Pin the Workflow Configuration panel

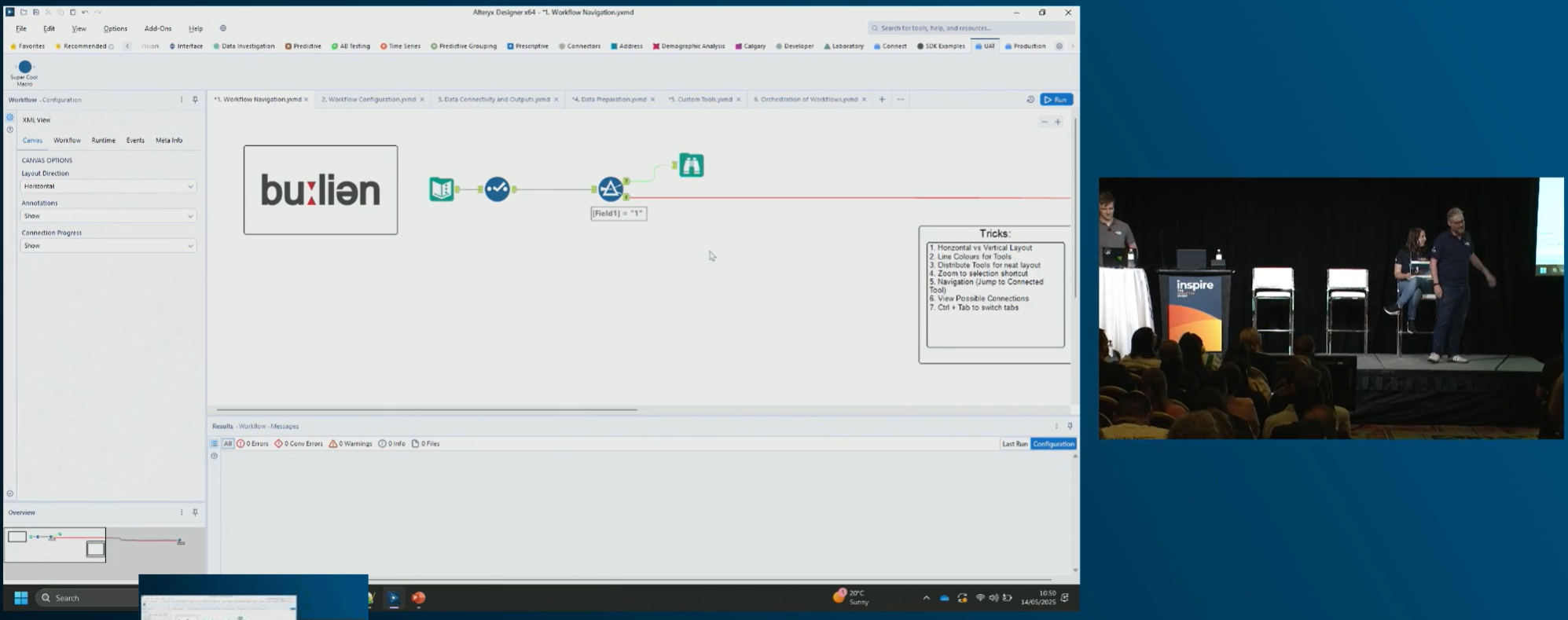click(x=195, y=100)
